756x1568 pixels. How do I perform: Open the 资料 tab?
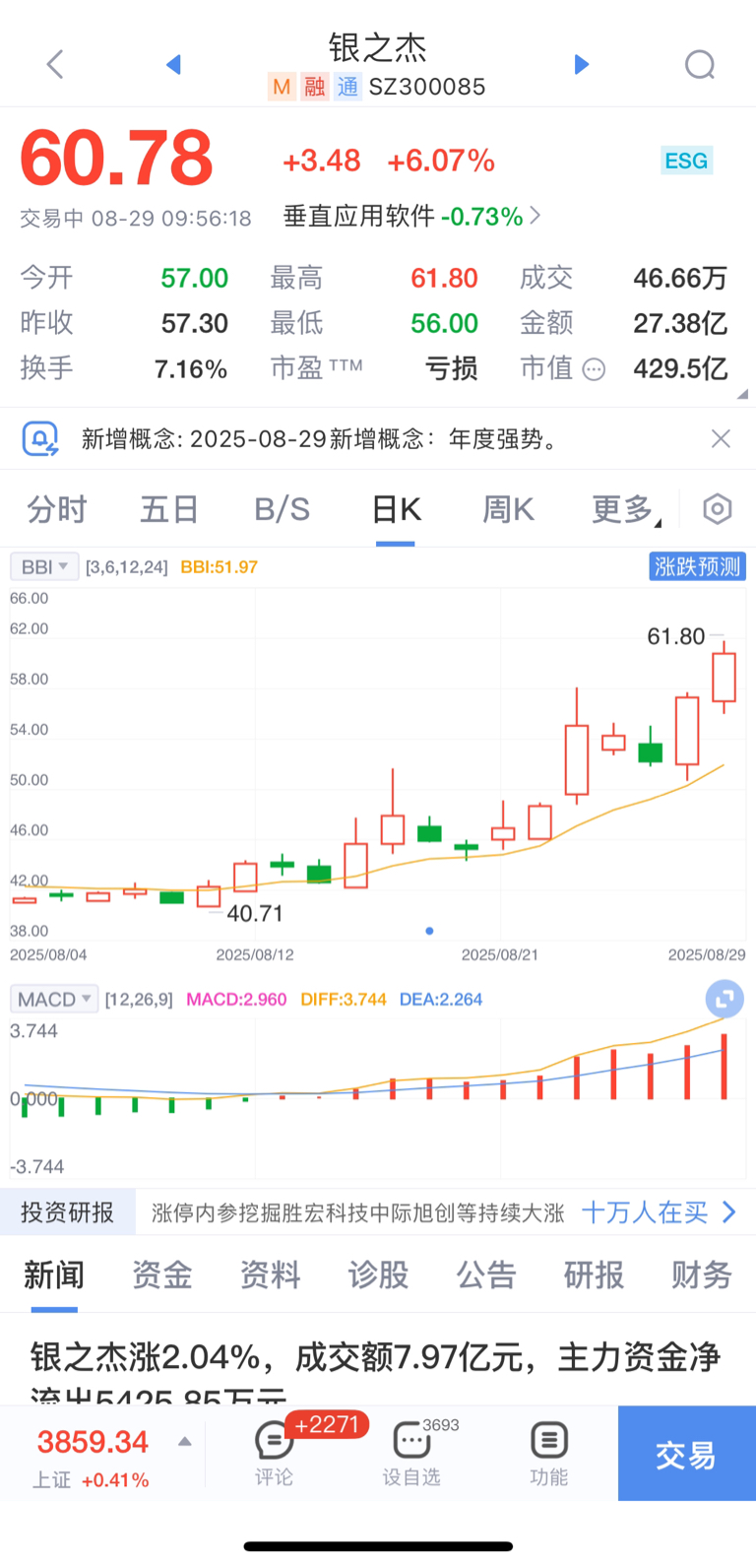click(270, 1274)
